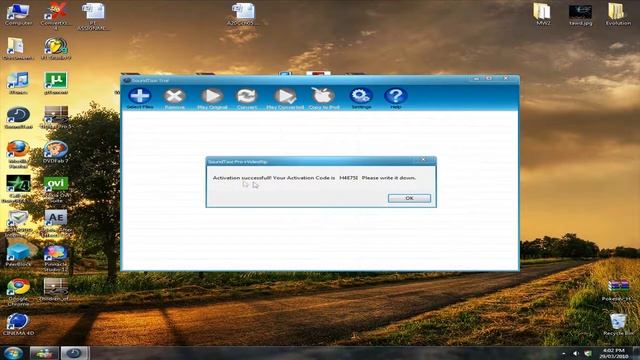Click the Remove X icon in toolbar
Screen dimensions: 640x360
point(174,96)
